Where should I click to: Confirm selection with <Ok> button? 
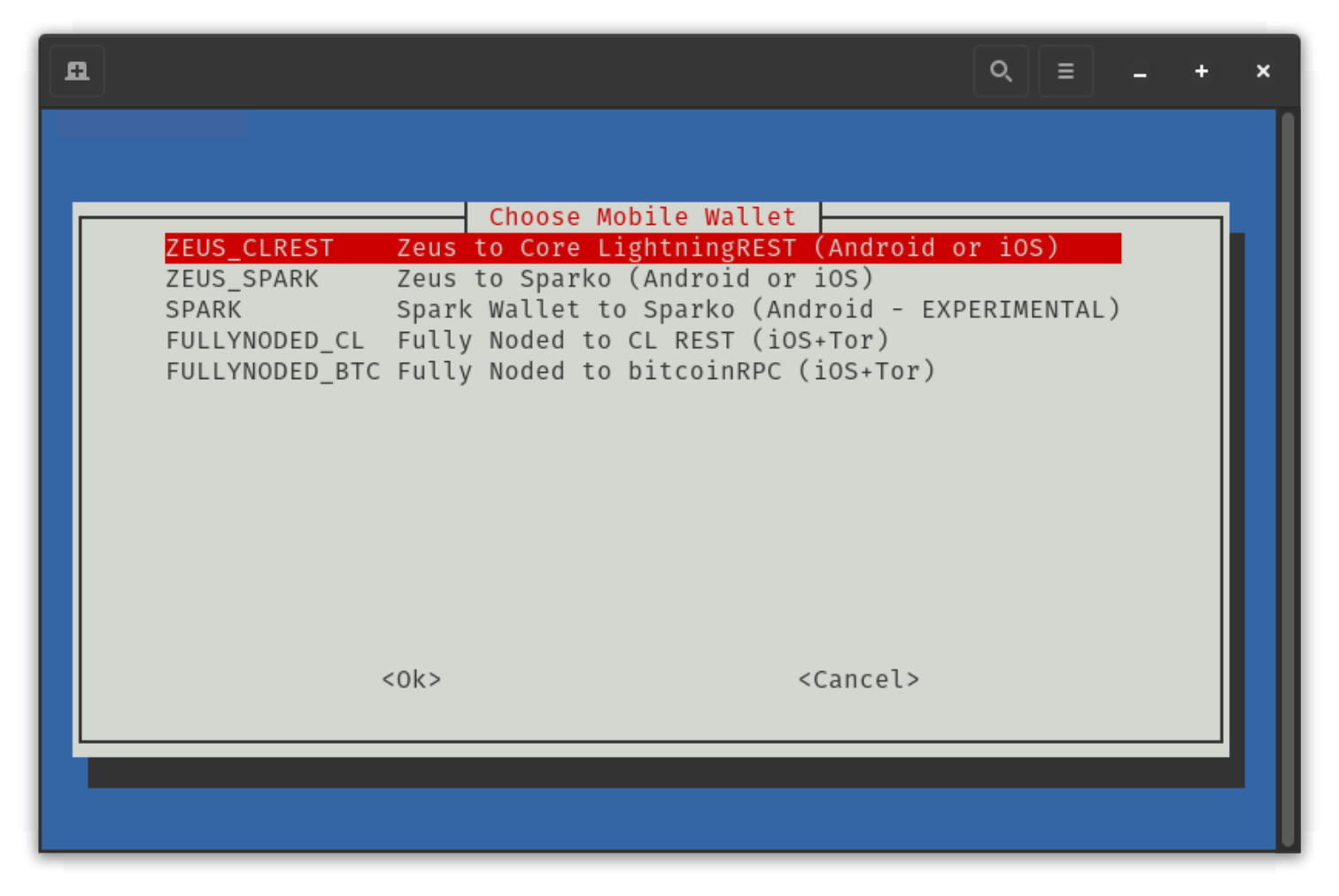(411, 680)
